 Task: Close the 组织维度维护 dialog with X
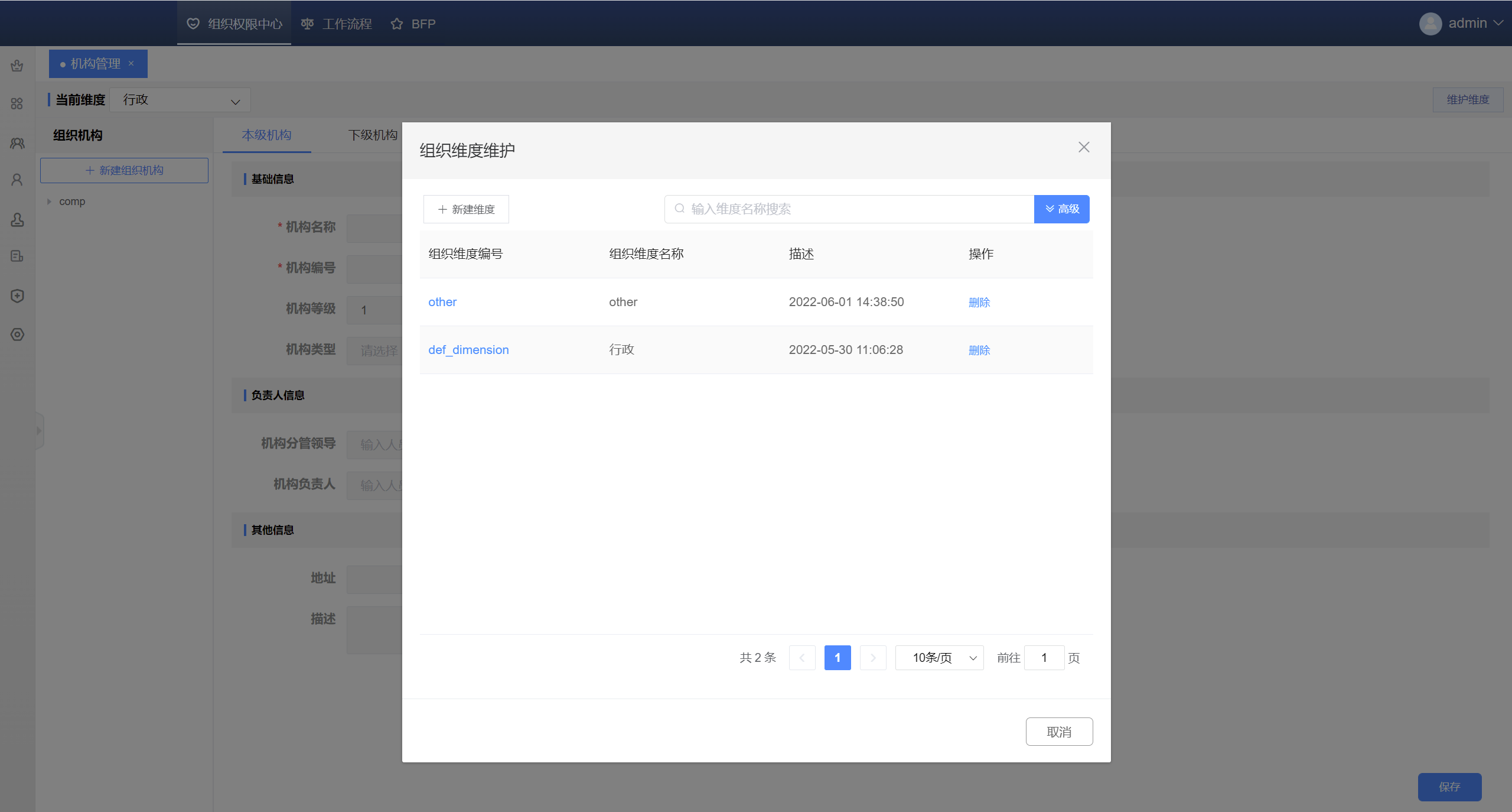coord(1083,147)
